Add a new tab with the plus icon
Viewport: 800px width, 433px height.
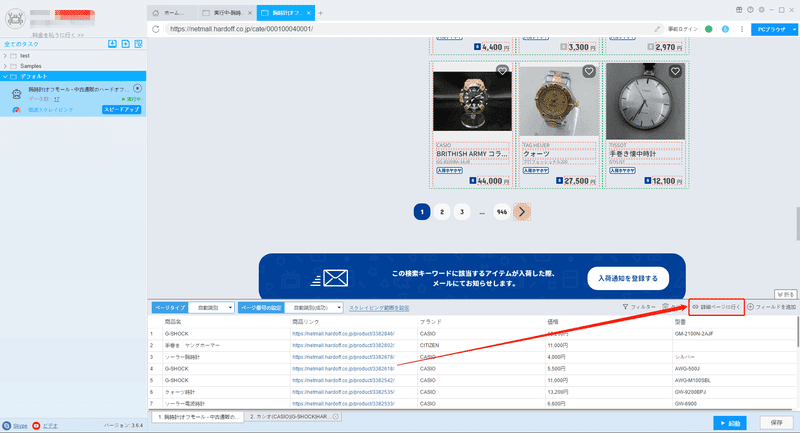321,13
